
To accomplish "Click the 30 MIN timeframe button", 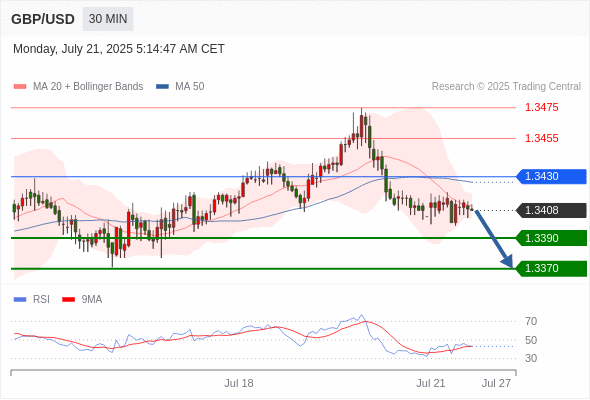I will tap(108, 19).
